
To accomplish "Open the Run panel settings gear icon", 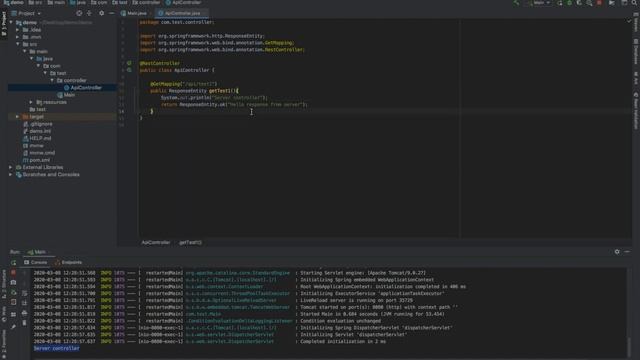I will point(617,252).
